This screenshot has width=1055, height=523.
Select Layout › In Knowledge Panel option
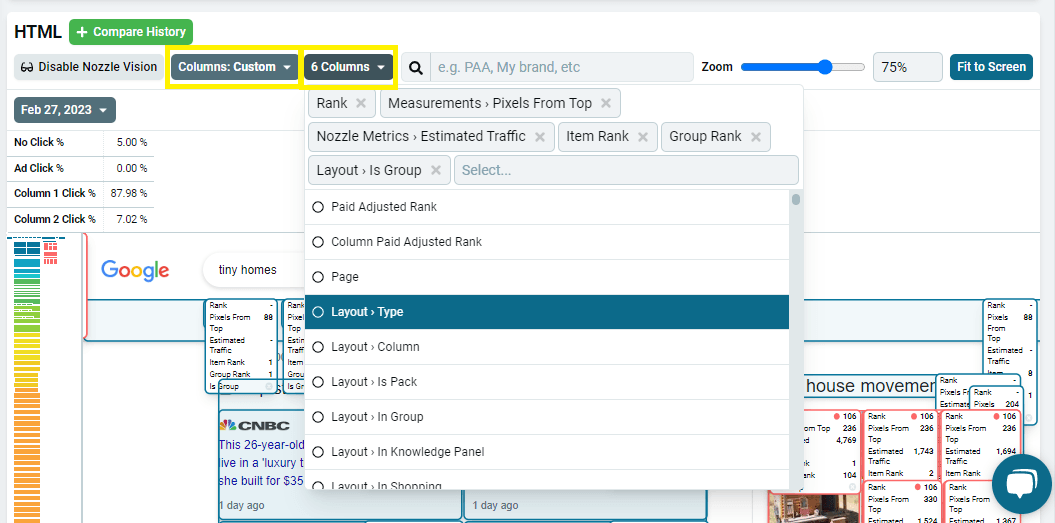547,452
